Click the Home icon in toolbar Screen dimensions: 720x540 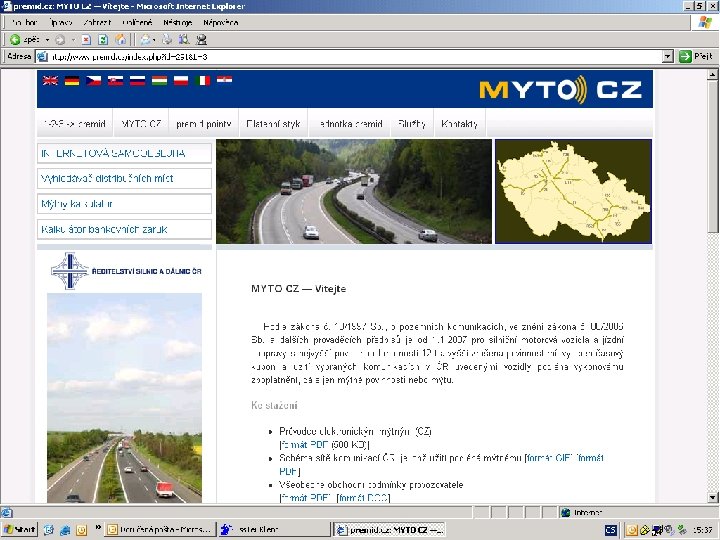click(120, 40)
